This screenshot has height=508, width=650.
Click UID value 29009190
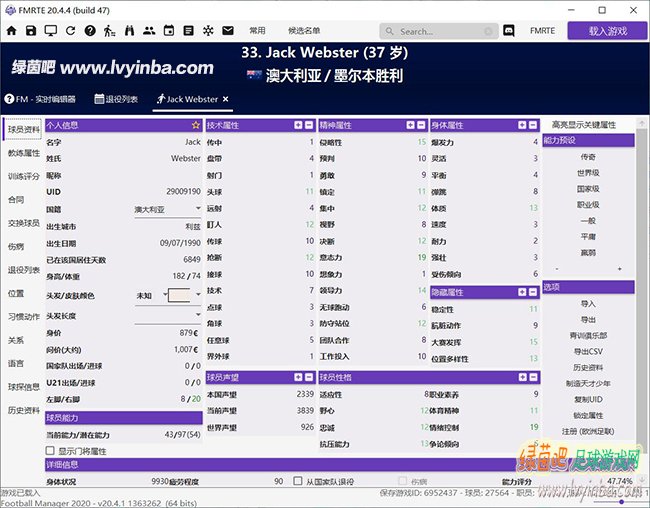click(183, 192)
